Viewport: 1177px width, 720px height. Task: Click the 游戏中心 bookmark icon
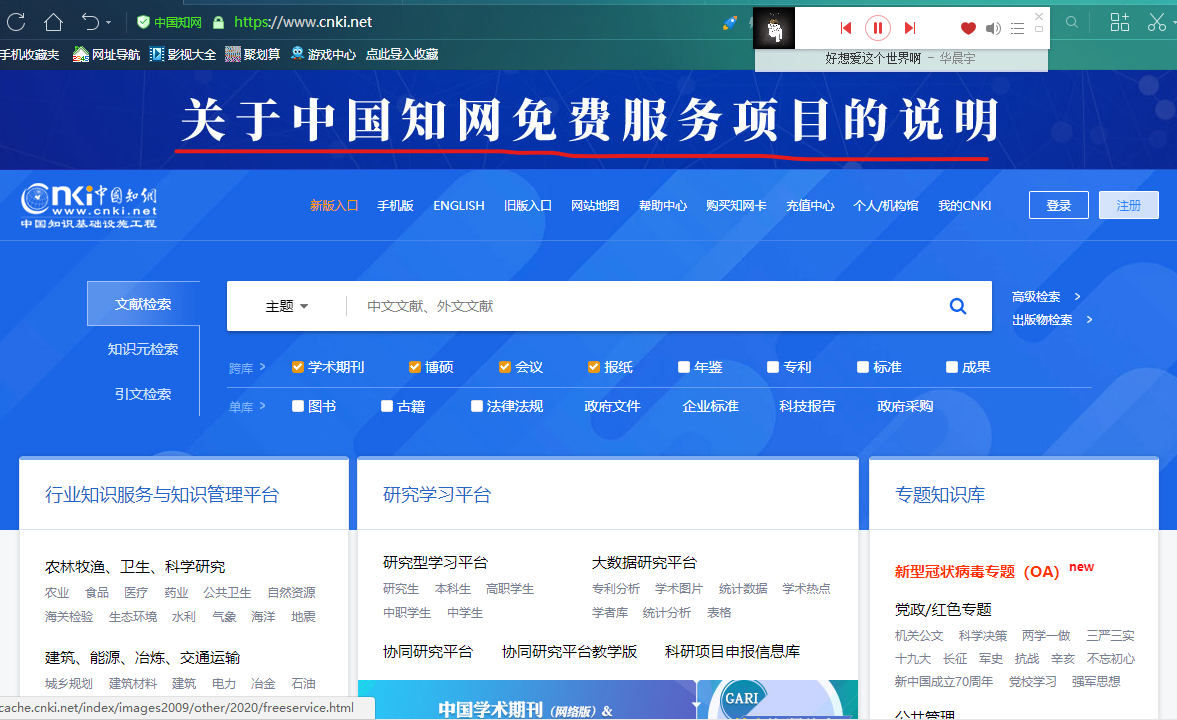298,54
